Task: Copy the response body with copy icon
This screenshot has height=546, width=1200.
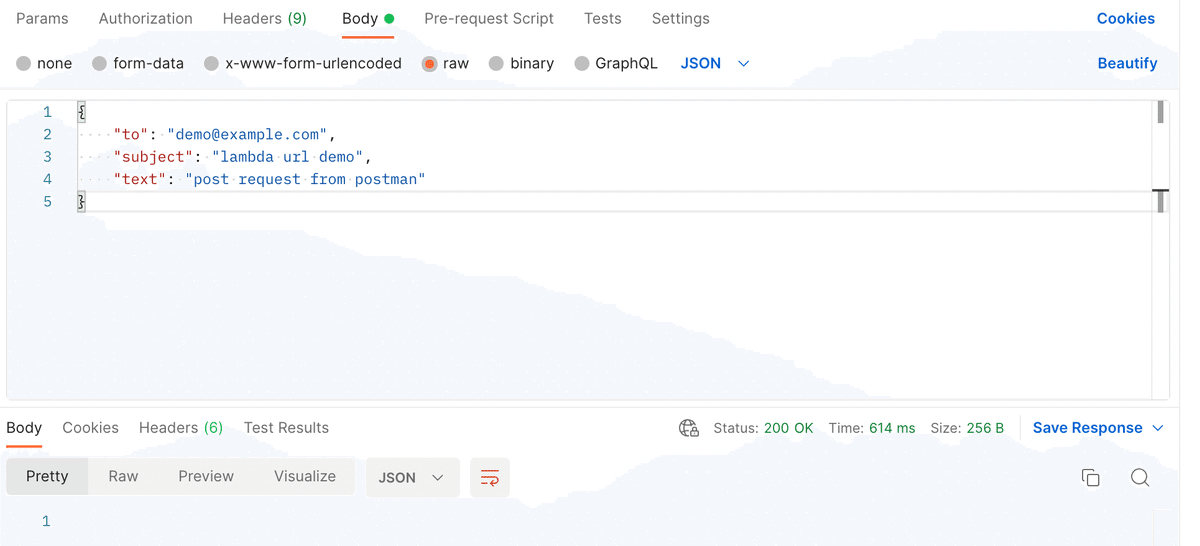Action: coord(1091,478)
